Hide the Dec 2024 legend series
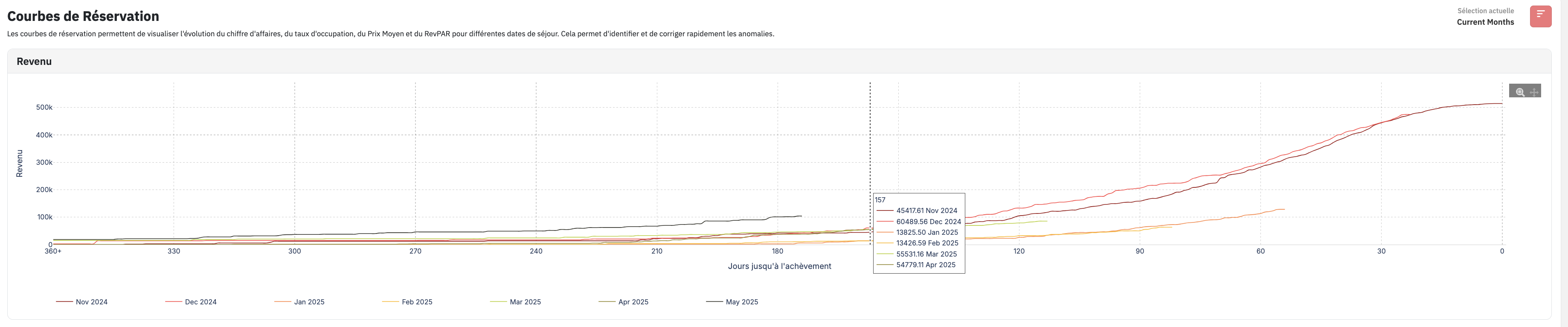 [200, 302]
